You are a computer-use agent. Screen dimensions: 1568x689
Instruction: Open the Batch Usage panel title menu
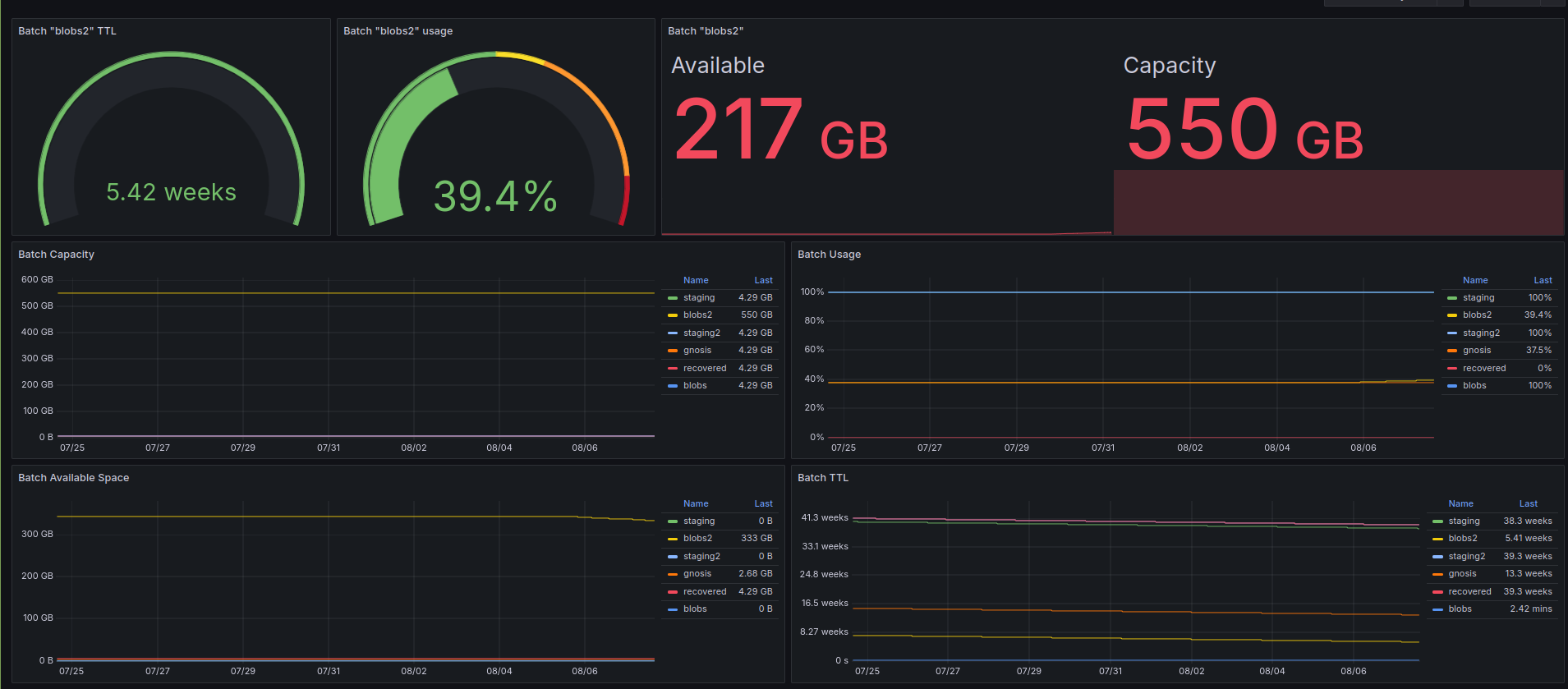pyautogui.click(x=830, y=255)
